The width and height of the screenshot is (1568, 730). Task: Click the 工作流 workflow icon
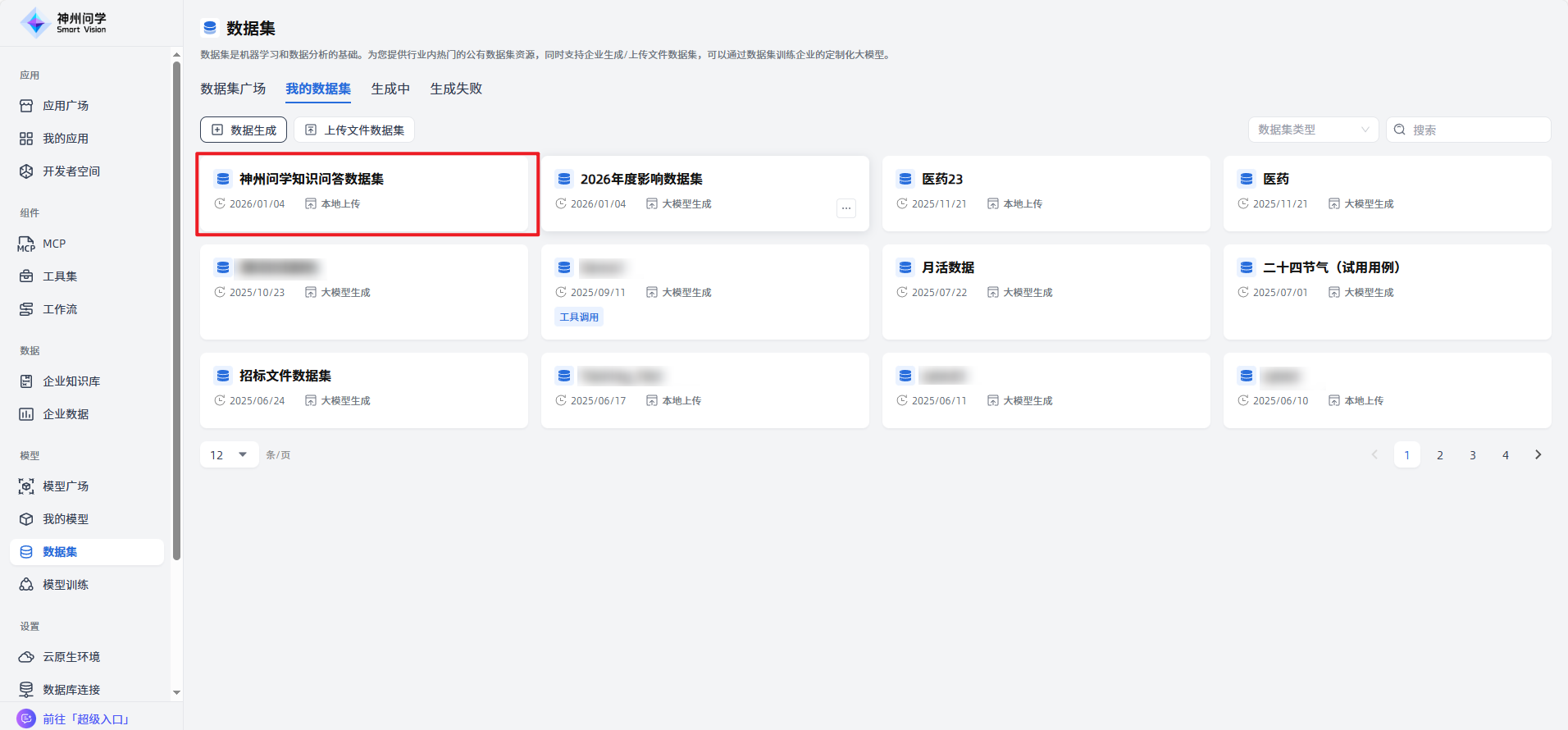(x=26, y=309)
